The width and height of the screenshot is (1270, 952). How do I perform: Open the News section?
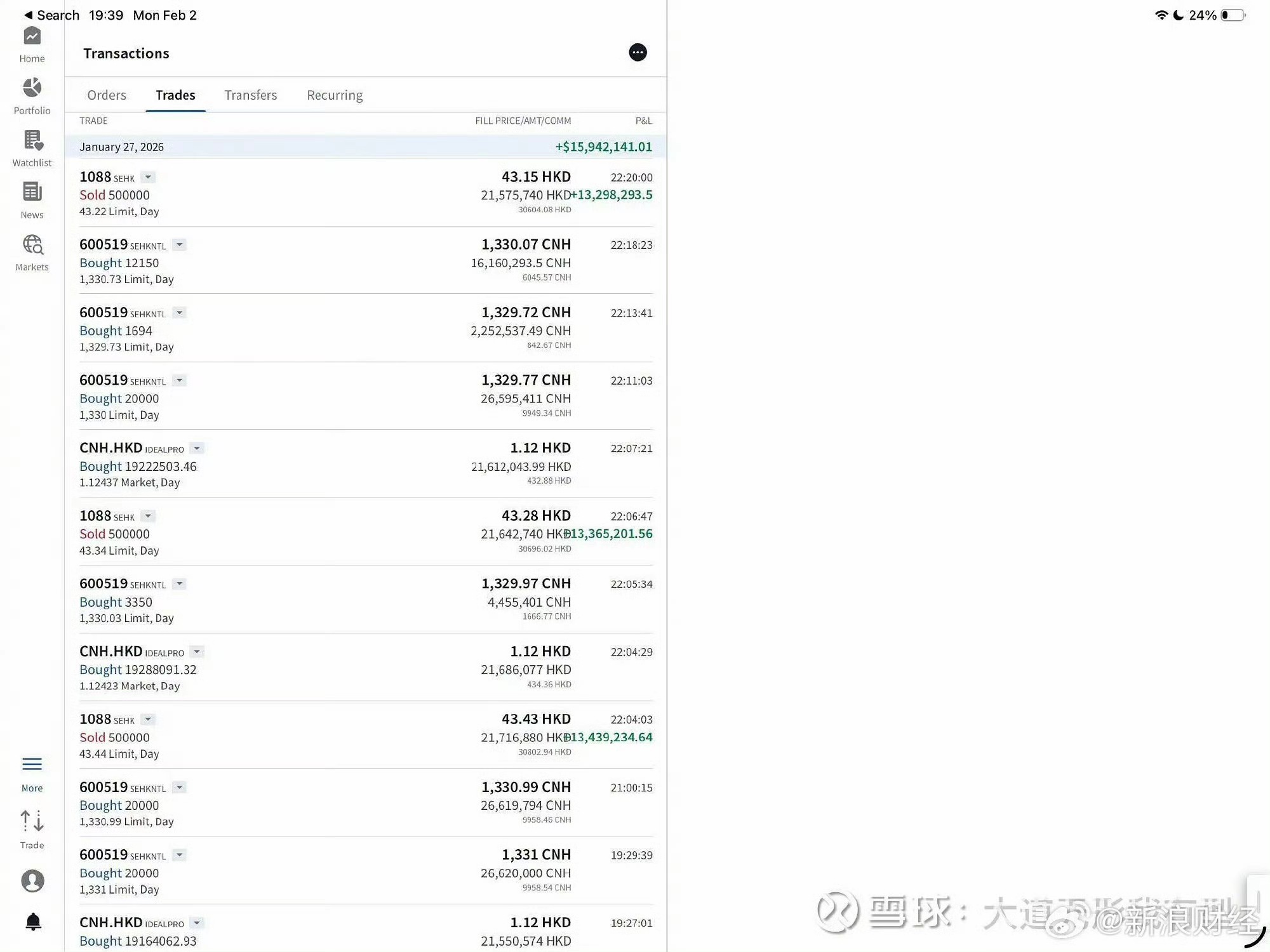[x=32, y=199]
